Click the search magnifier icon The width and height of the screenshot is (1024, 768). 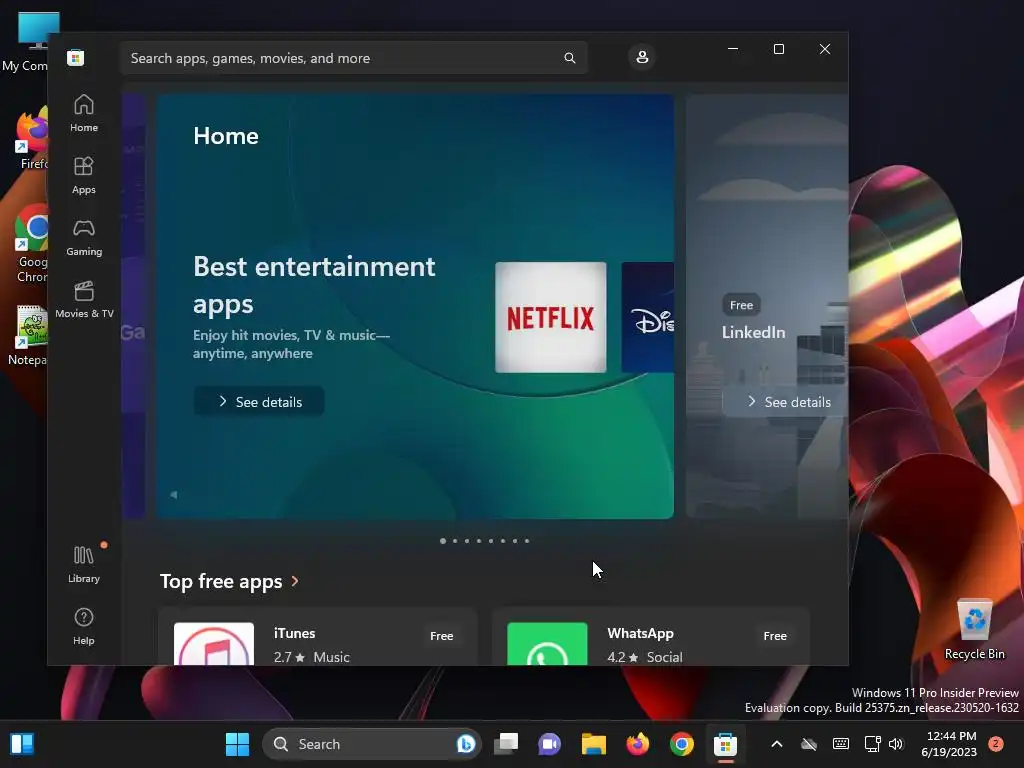(569, 58)
